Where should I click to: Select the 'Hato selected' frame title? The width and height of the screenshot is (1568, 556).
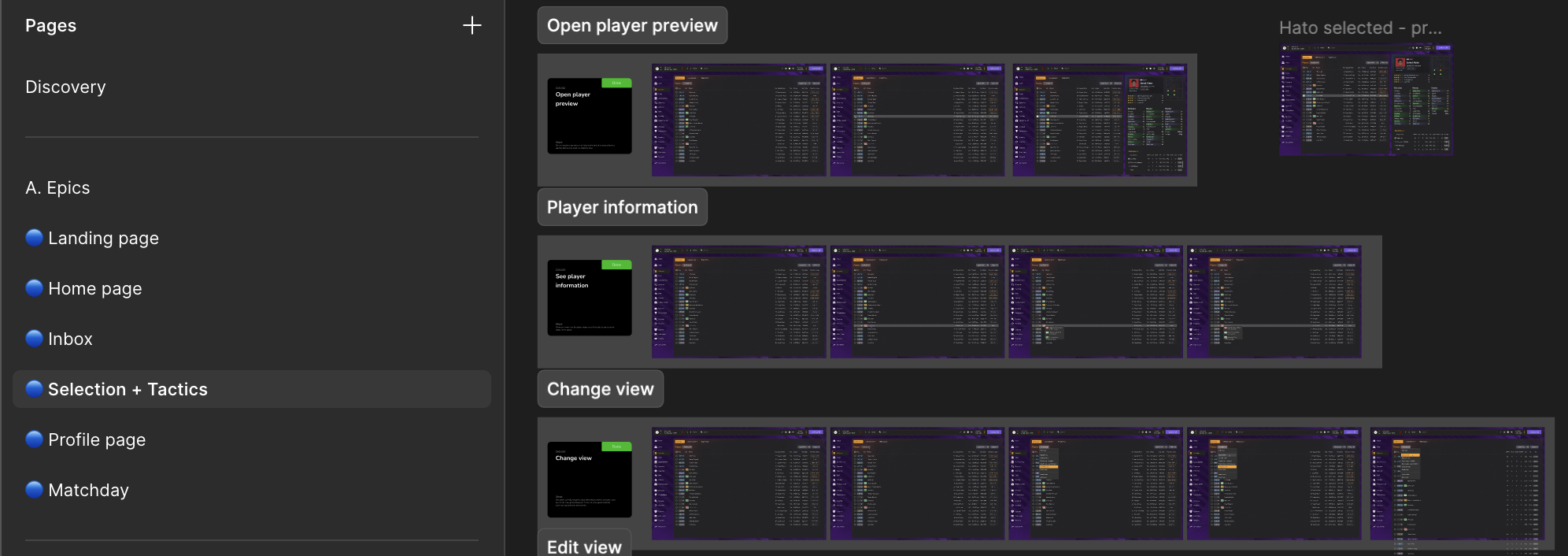1359,28
